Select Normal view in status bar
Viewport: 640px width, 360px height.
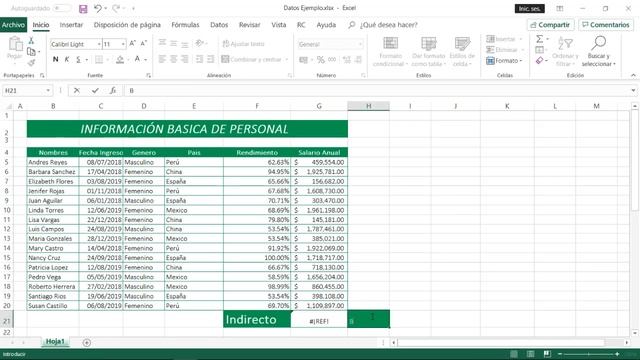point(514,354)
